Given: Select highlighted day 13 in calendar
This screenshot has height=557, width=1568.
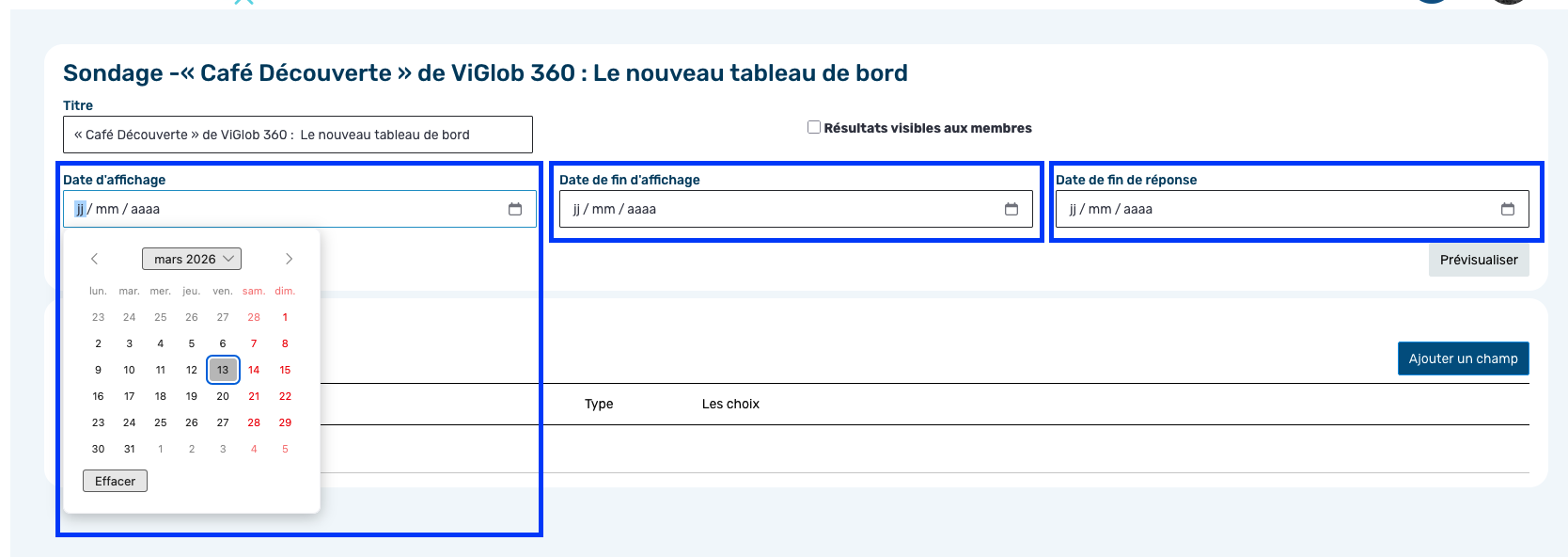Looking at the screenshot, I should tap(223, 370).
